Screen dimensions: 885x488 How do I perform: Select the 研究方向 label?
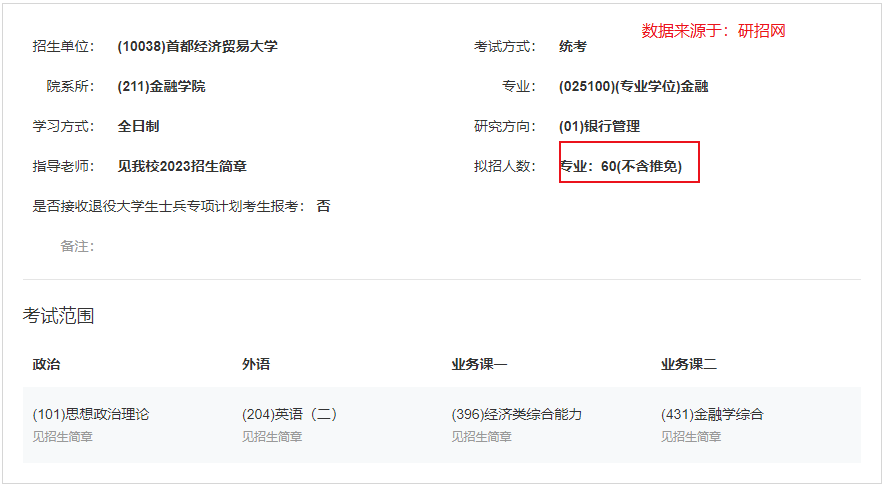[x=505, y=126]
